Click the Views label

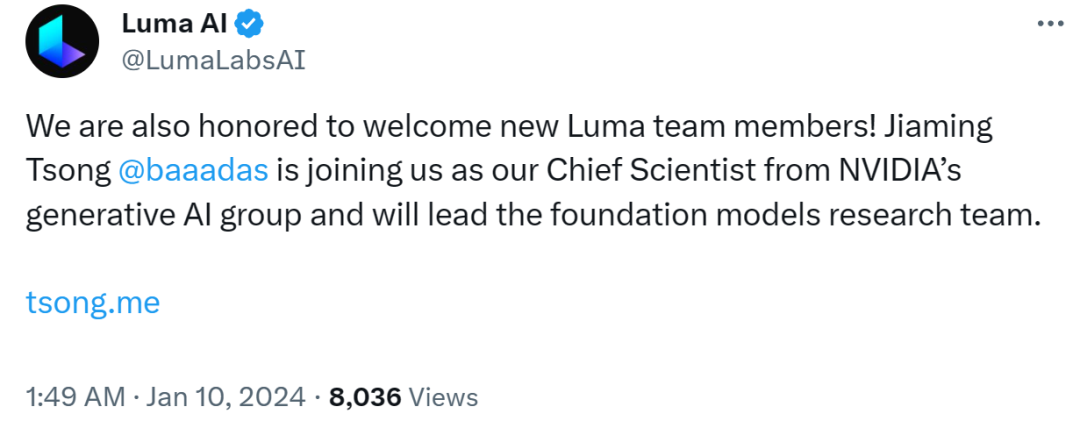pyautogui.click(x=444, y=398)
